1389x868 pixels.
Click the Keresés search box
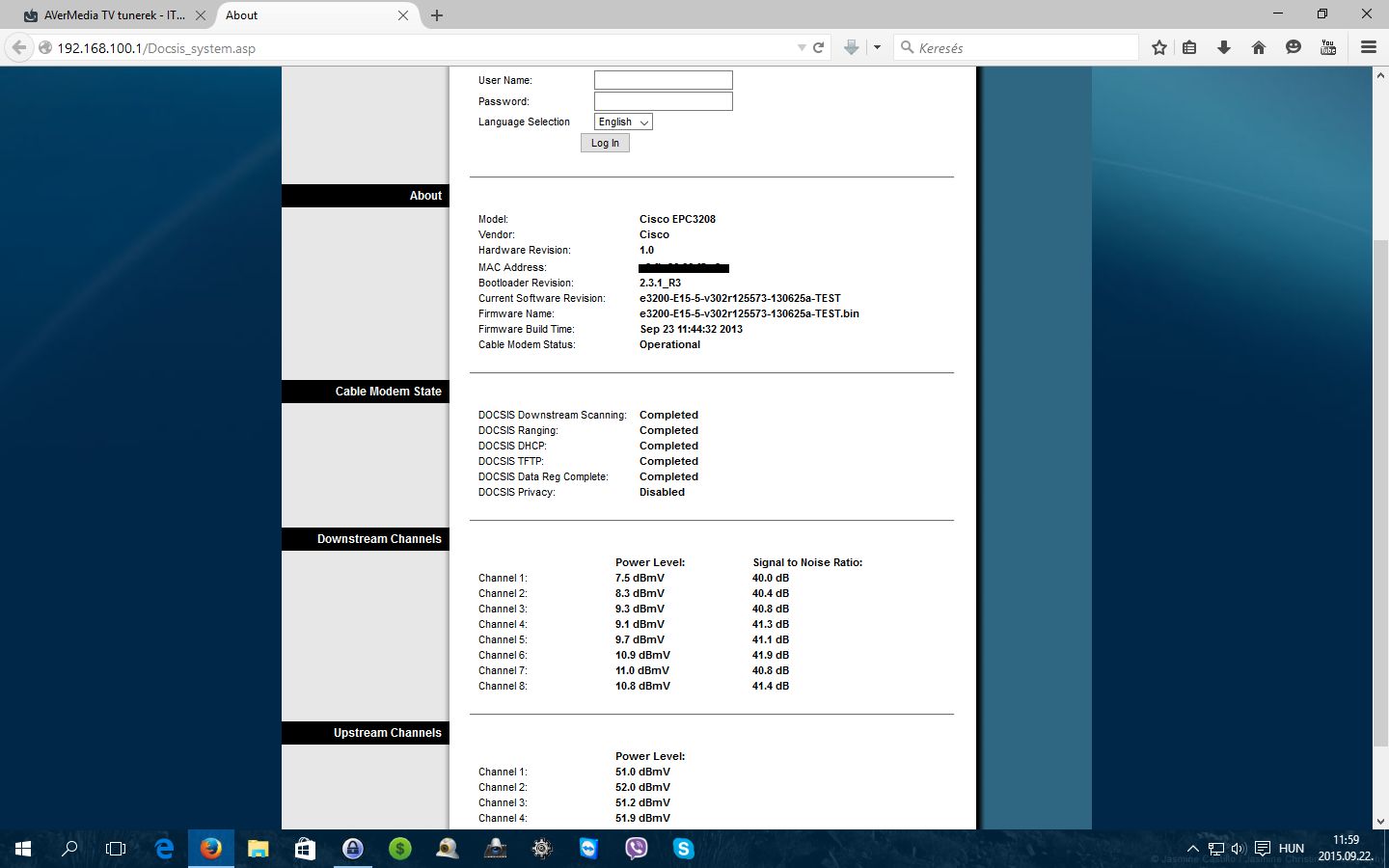(x=1016, y=47)
